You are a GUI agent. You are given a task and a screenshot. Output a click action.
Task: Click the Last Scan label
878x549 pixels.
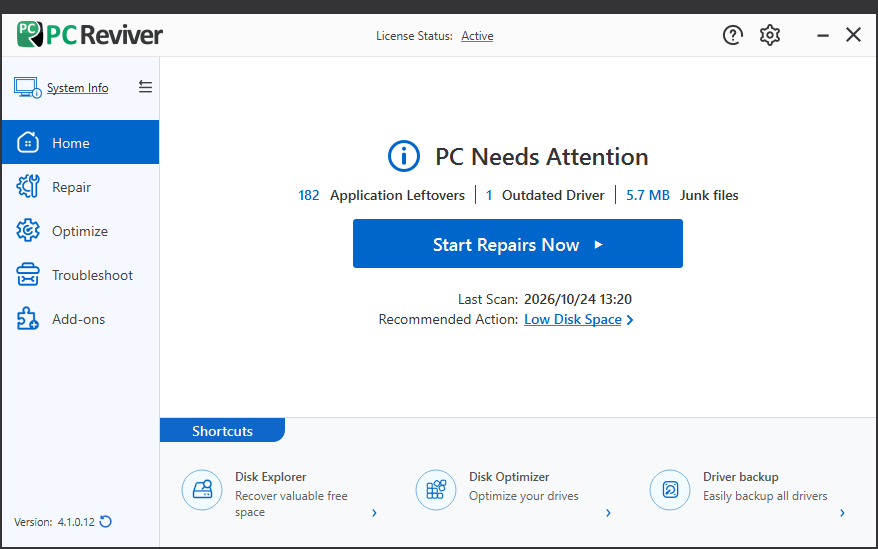pyautogui.click(x=488, y=299)
